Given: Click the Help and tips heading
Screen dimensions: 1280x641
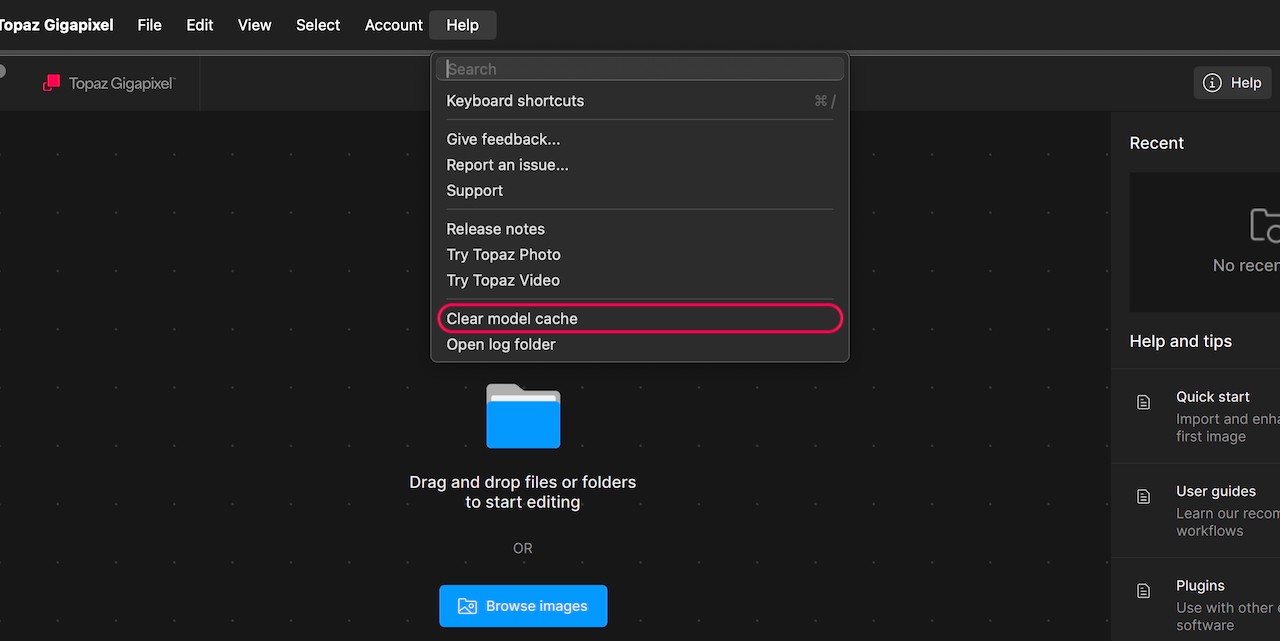Looking at the screenshot, I should (x=1180, y=341).
